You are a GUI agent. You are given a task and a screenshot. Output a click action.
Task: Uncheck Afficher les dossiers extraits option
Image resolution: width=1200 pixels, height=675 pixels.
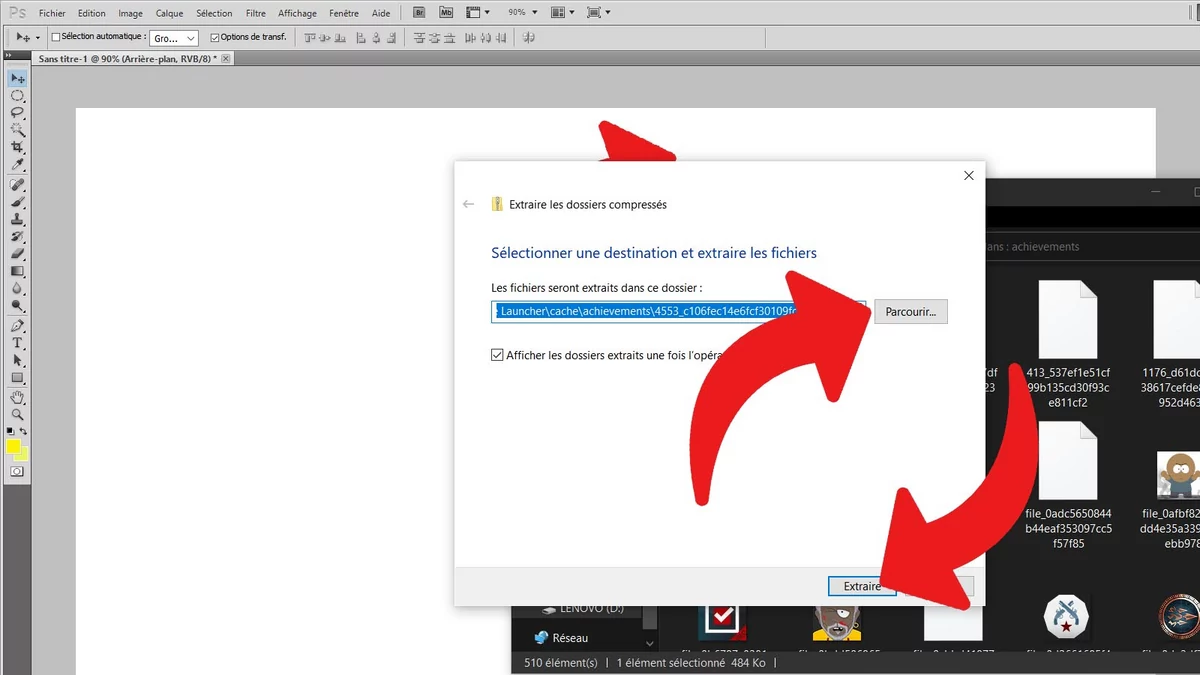pyautogui.click(x=497, y=354)
